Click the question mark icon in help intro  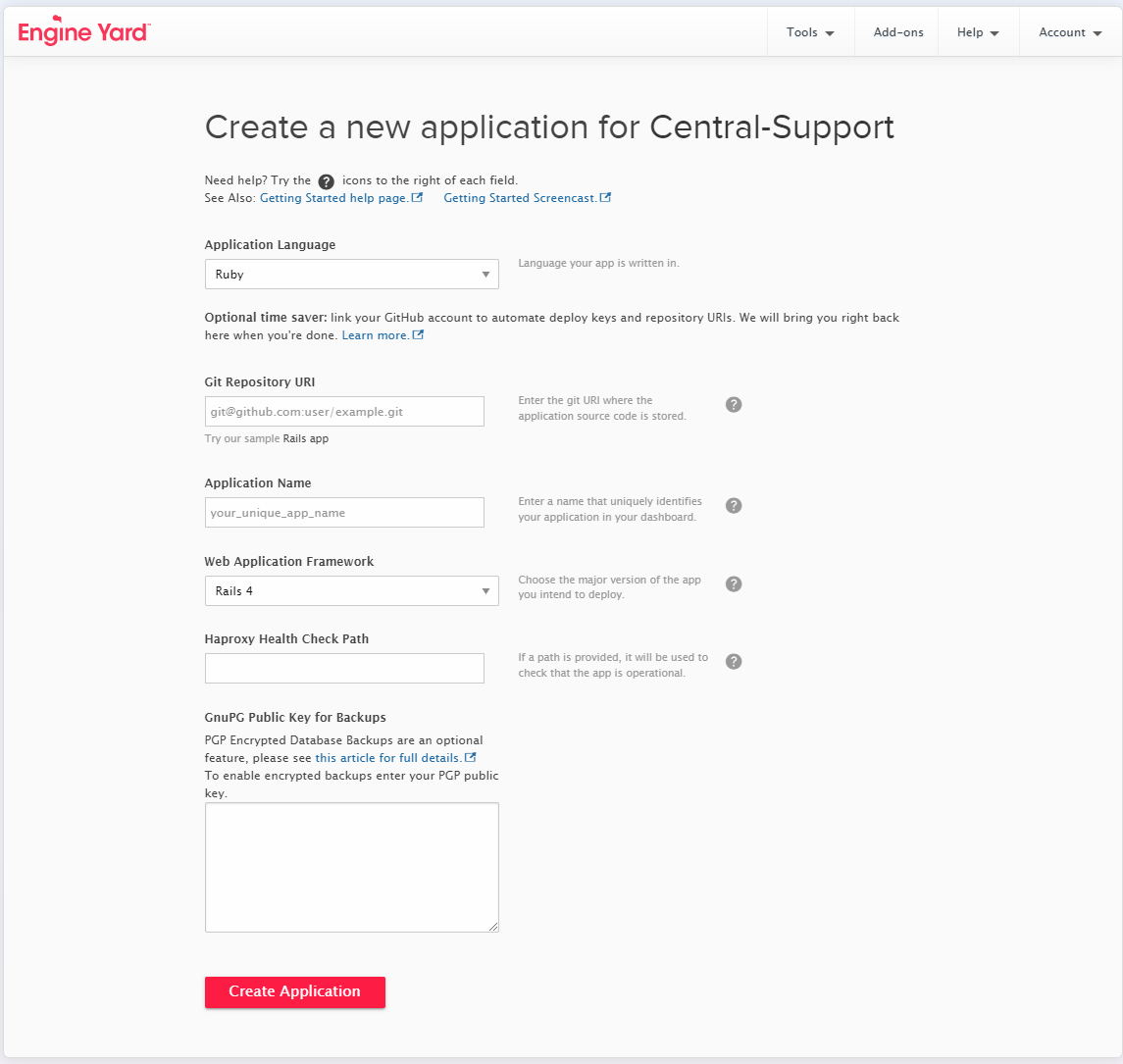click(x=327, y=181)
